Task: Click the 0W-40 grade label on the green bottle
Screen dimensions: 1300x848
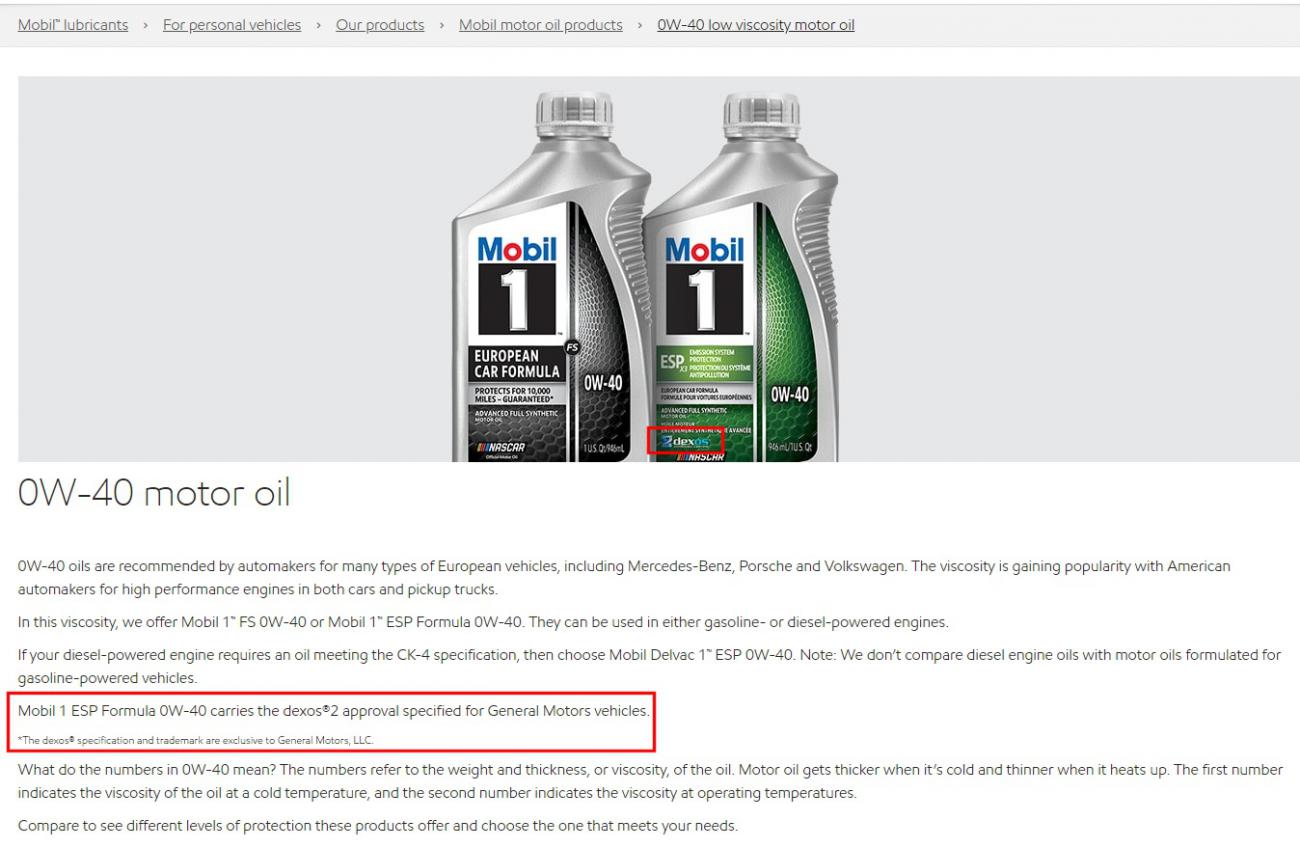Action: pyautogui.click(x=789, y=395)
